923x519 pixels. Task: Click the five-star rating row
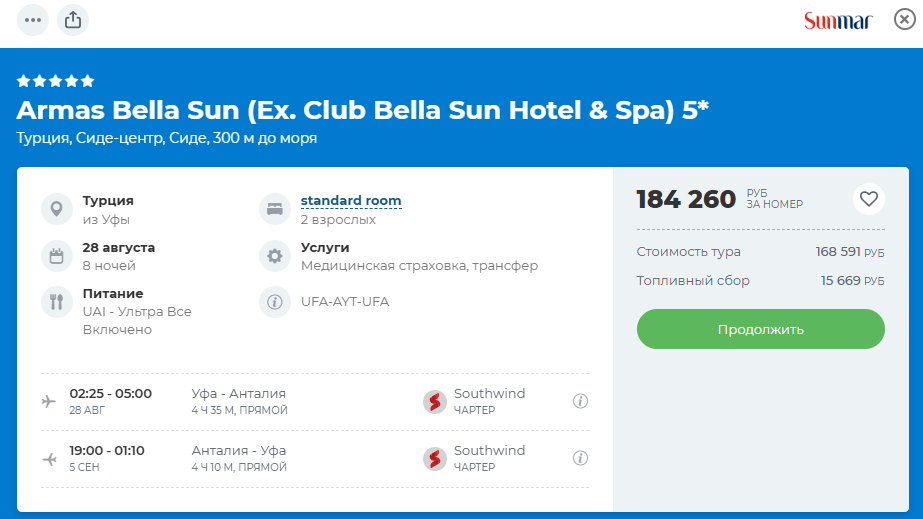point(56,81)
